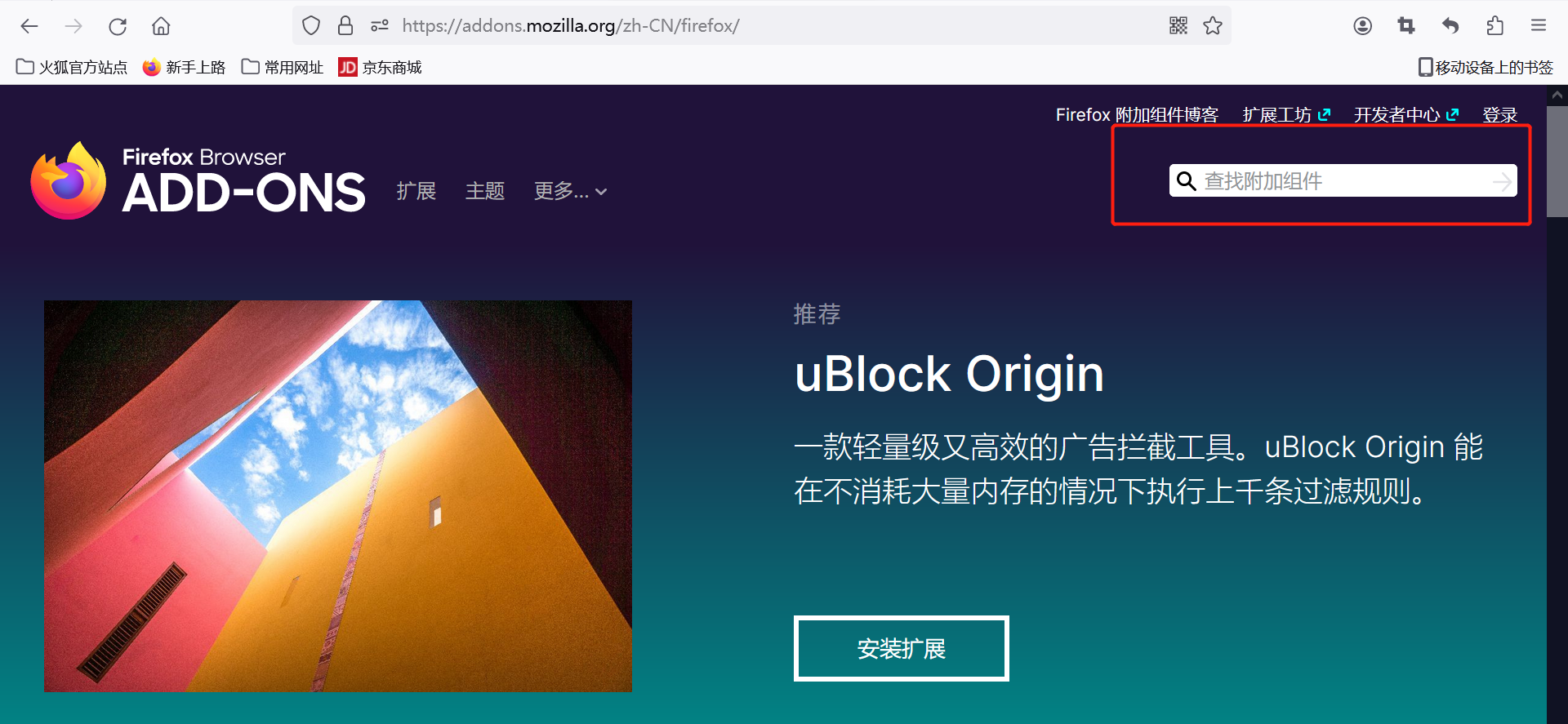Click the screenshot crop tool icon

tap(1406, 26)
